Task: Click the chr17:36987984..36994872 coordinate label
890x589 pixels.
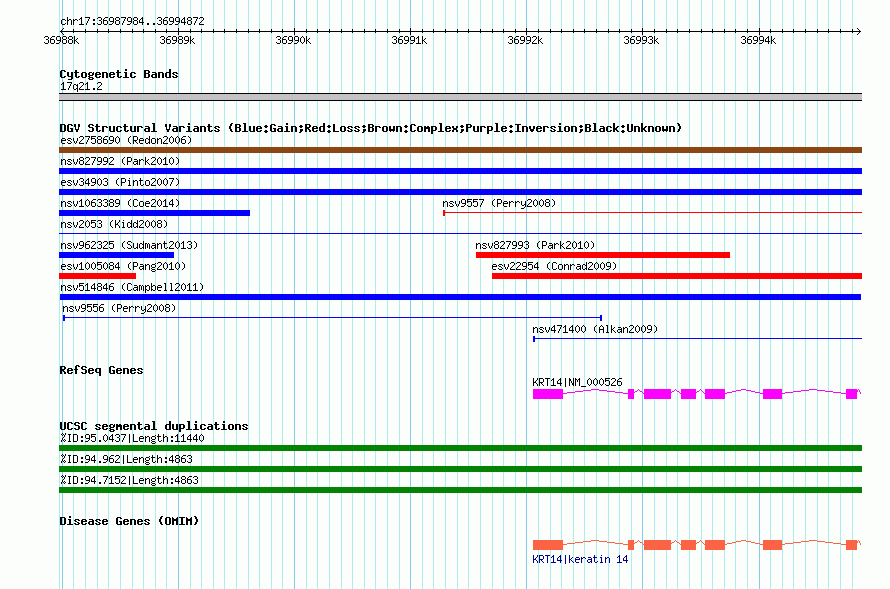Action: coord(132,21)
